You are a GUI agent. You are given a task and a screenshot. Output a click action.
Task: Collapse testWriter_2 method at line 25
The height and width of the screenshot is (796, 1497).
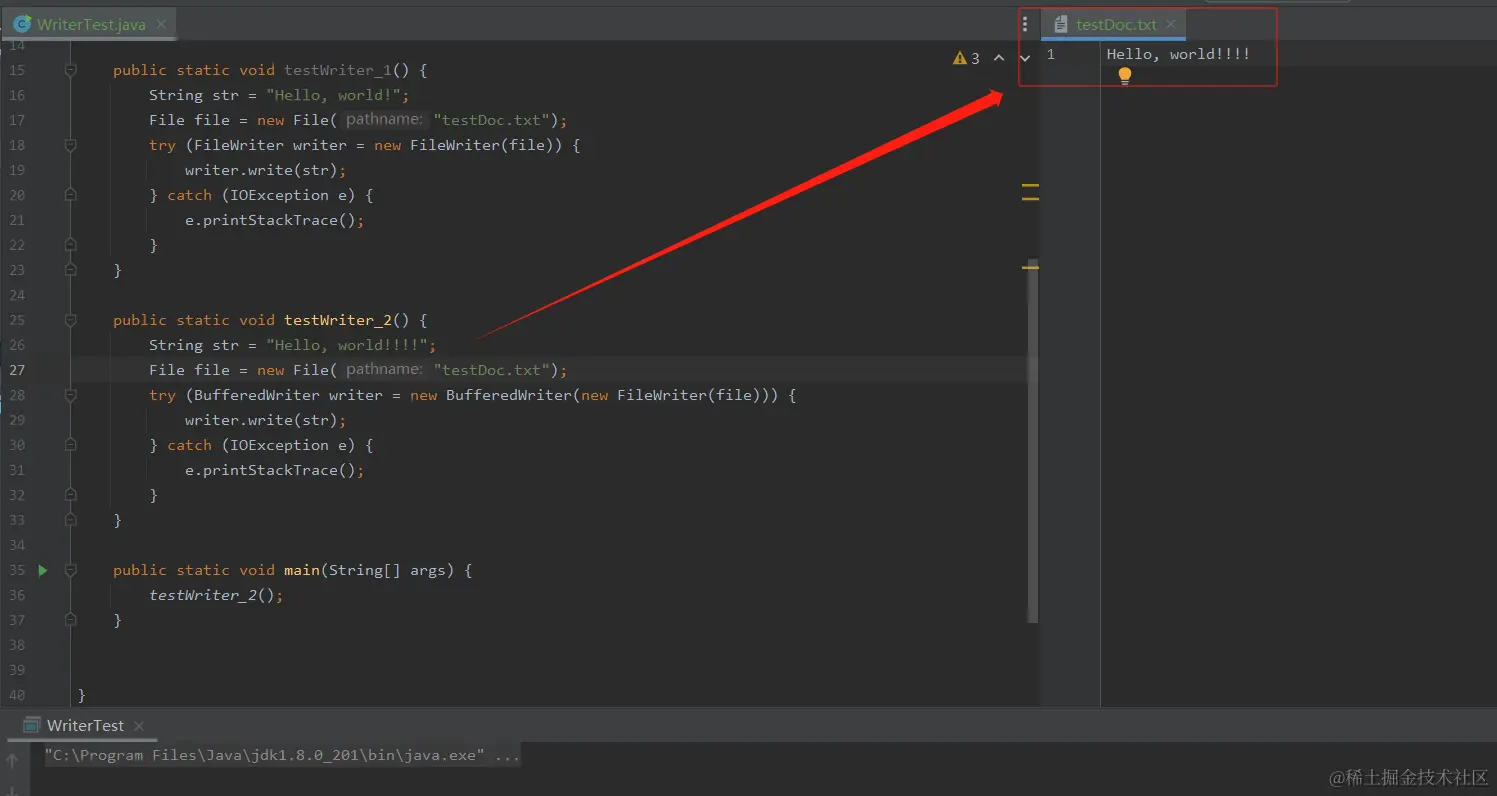70,320
